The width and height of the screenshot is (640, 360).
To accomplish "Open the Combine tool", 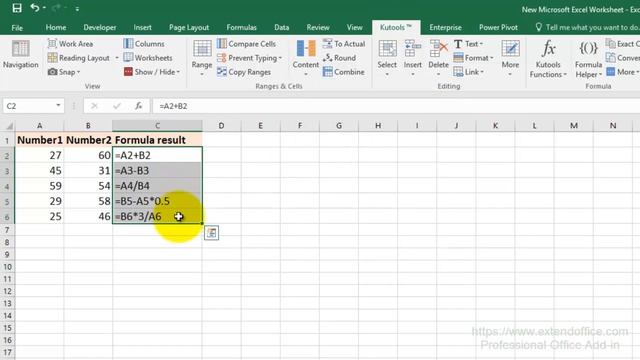I will [343, 72].
